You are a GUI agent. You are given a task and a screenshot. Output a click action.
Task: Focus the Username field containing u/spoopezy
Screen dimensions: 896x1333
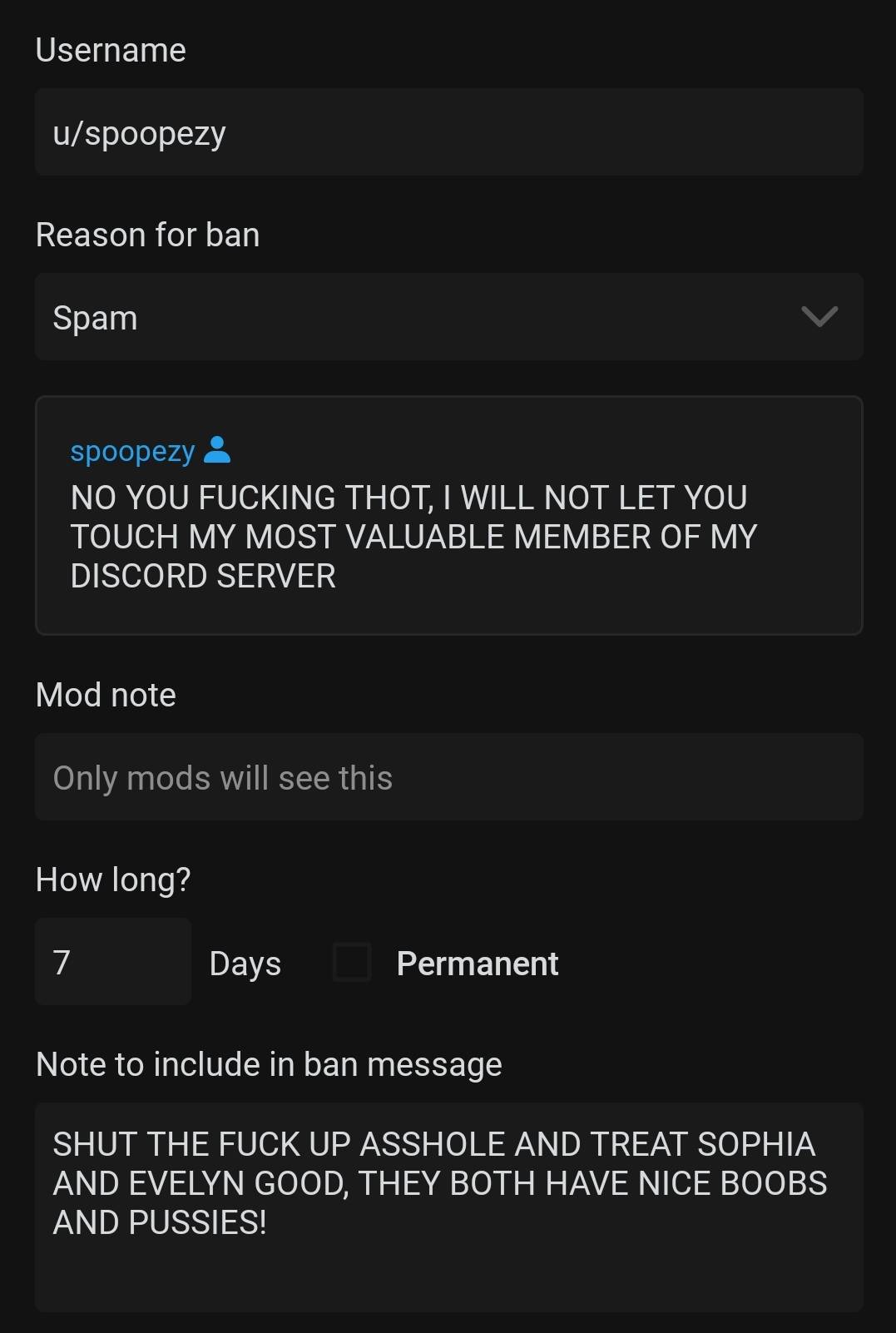click(x=448, y=132)
